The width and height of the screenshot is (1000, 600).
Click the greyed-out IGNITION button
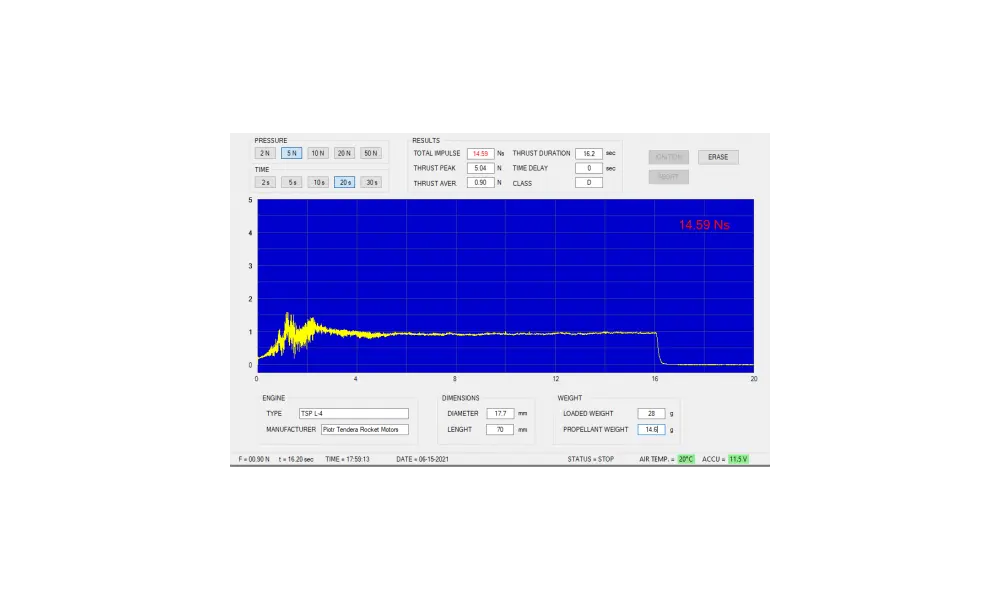(x=668, y=157)
